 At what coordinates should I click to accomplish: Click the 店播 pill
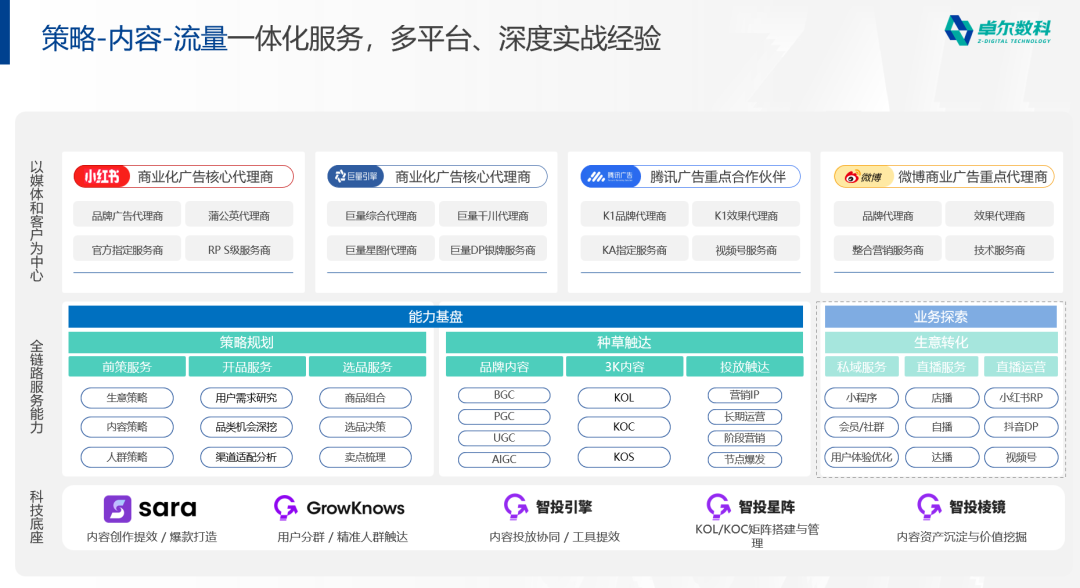[942, 398]
